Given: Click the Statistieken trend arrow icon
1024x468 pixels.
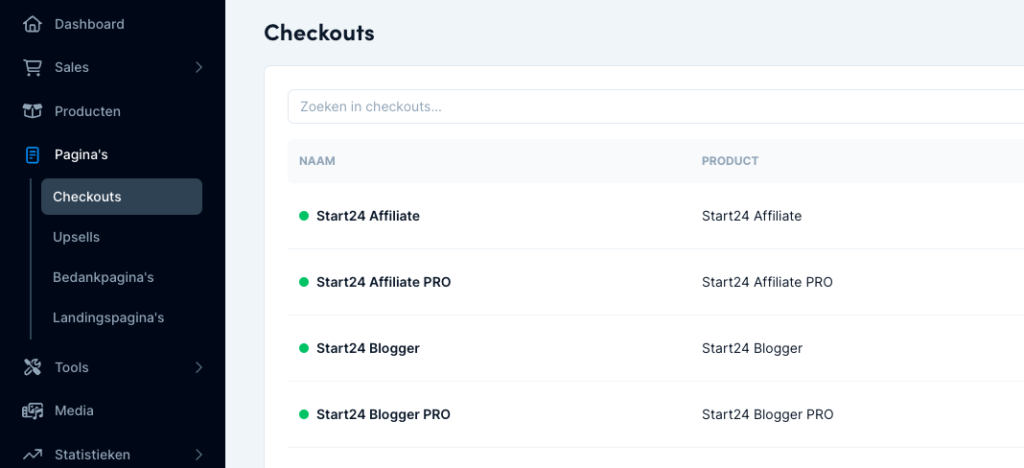Looking at the screenshot, I should (x=33, y=455).
